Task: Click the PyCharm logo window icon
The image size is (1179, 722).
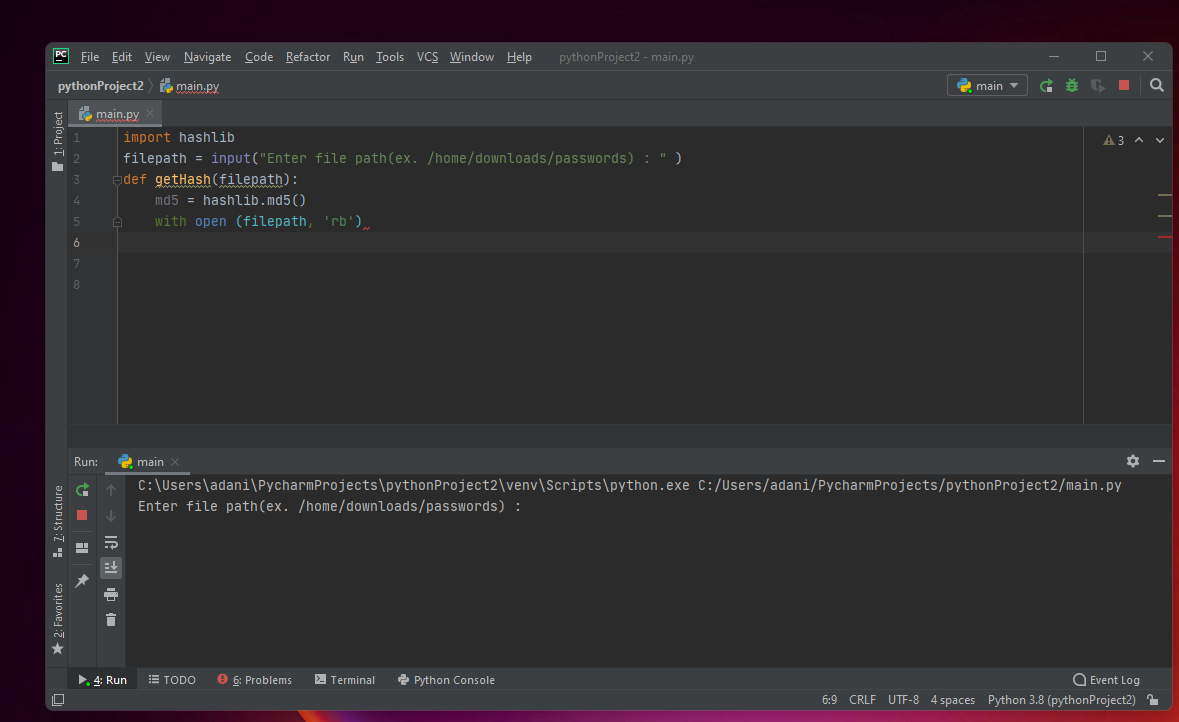Action: click(61, 56)
